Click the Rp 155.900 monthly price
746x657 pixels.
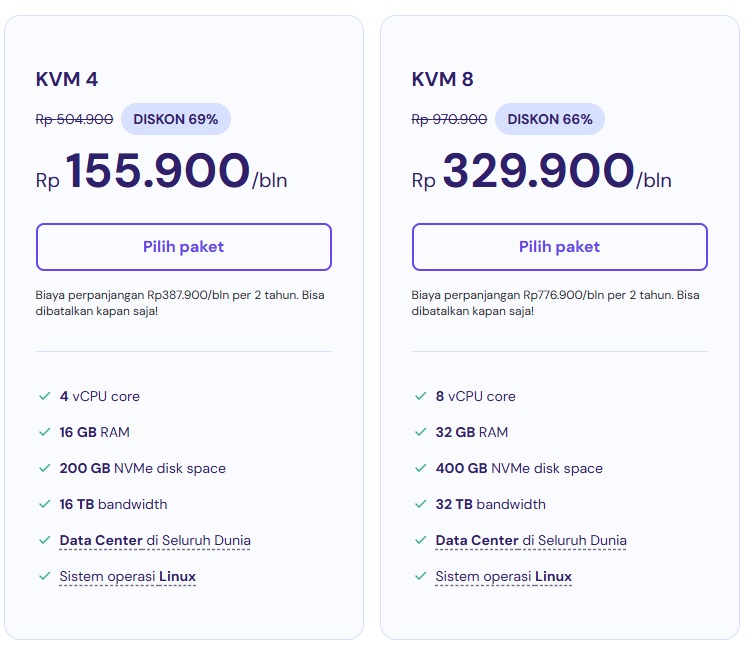click(x=158, y=171)
